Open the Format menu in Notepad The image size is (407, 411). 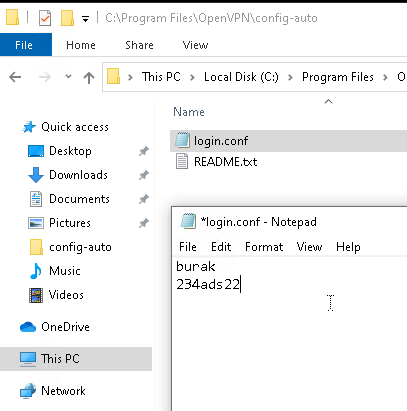point(264,247)
